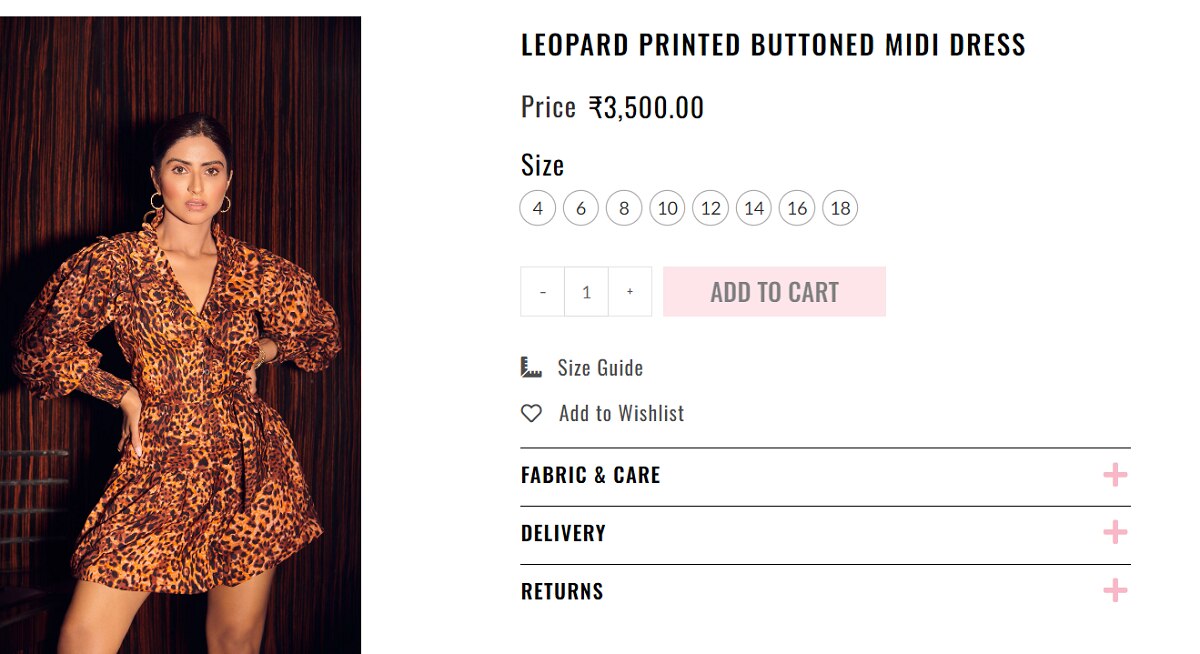The image size is (1200, 654).
Task: Choose size 6 option
Action: [581, 208]
